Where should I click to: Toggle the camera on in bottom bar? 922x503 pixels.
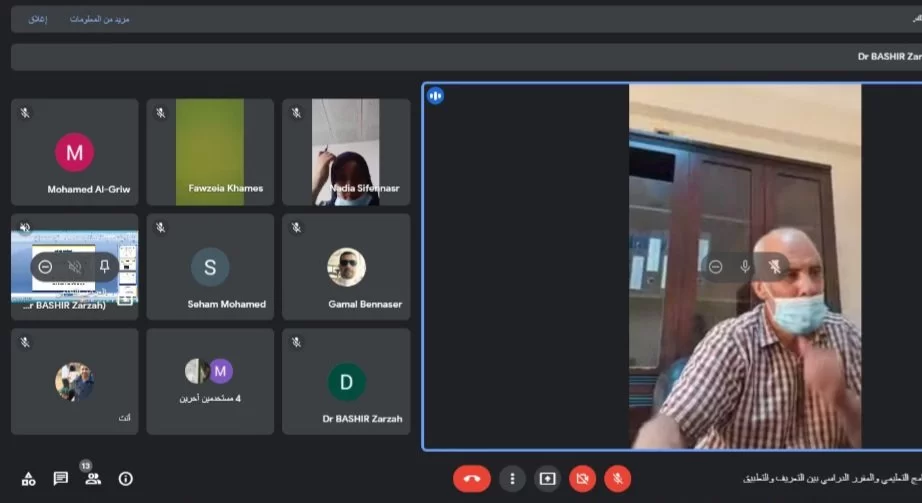582,479
